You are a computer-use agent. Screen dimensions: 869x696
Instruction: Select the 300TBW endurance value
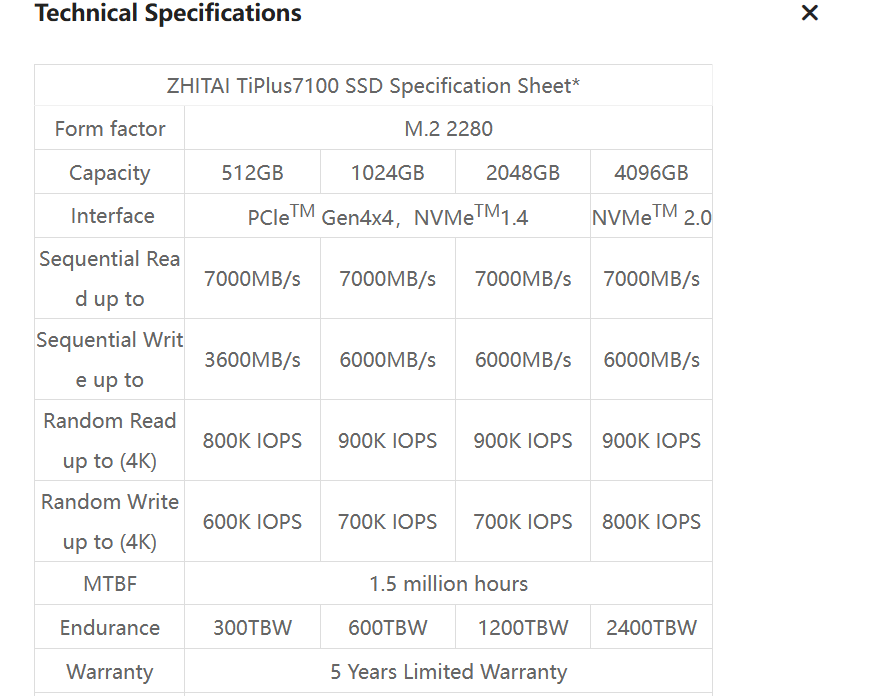pos(252,628)
